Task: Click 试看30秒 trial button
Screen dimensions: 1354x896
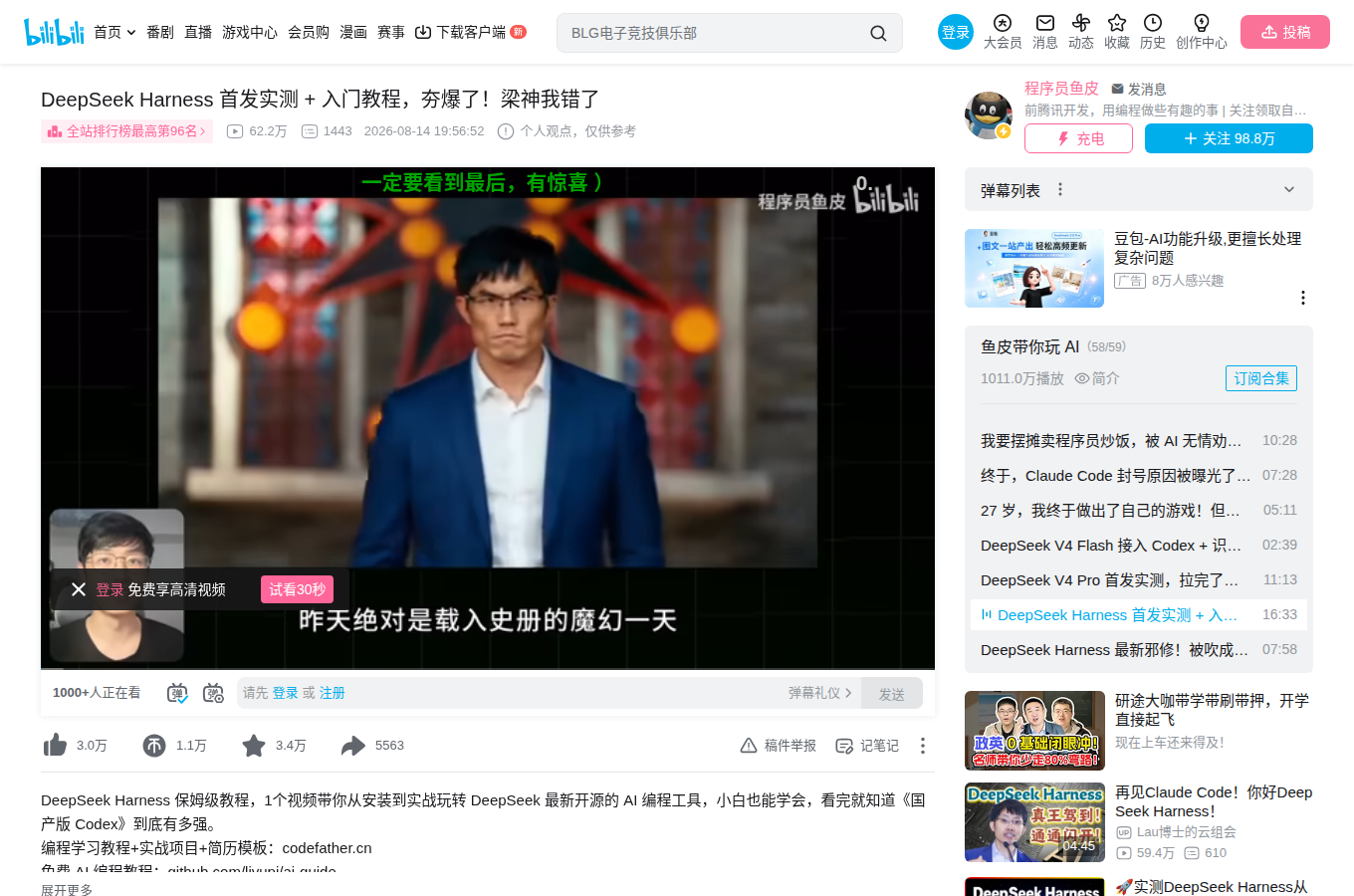Action: coord(297,589)
